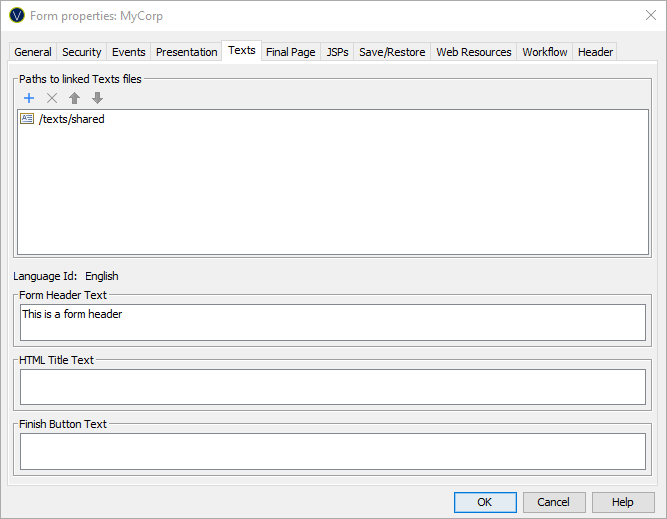Switch to the General tab
The height and width of the screenshot is (519, 667).
[x=33, y=52]
